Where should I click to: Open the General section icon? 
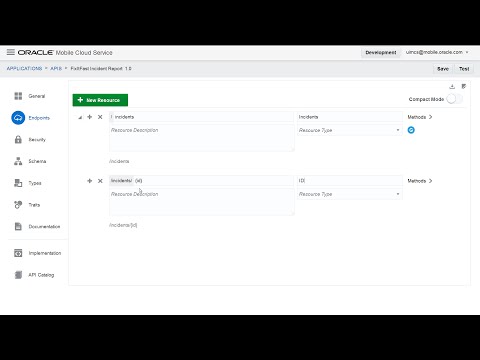[18, 96]
